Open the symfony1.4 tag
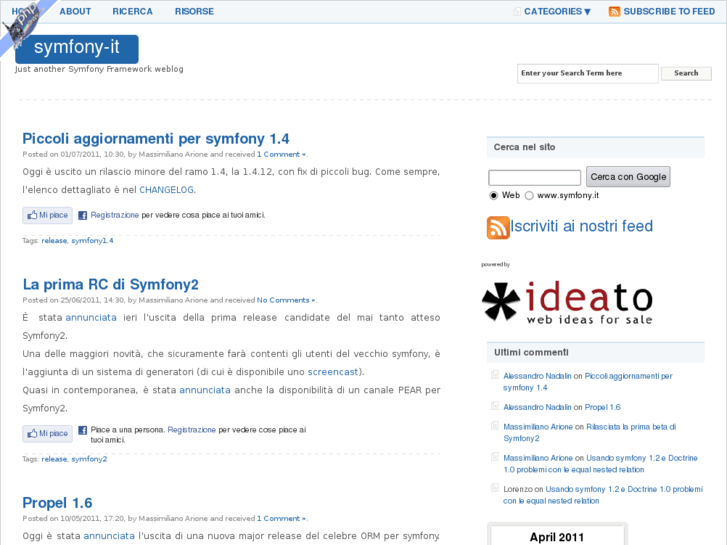 (x=92, y=241)
